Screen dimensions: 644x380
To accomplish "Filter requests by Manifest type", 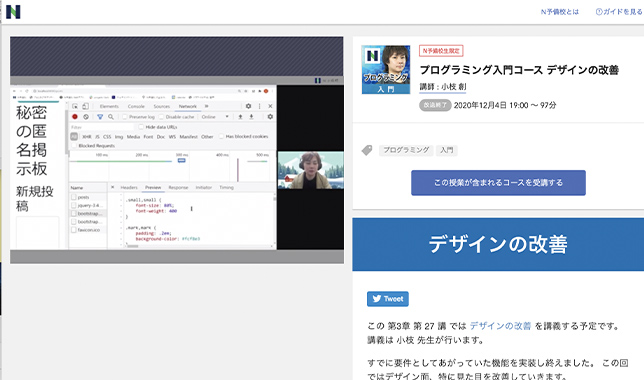I will pyautogui.click(x=189, y=136).
